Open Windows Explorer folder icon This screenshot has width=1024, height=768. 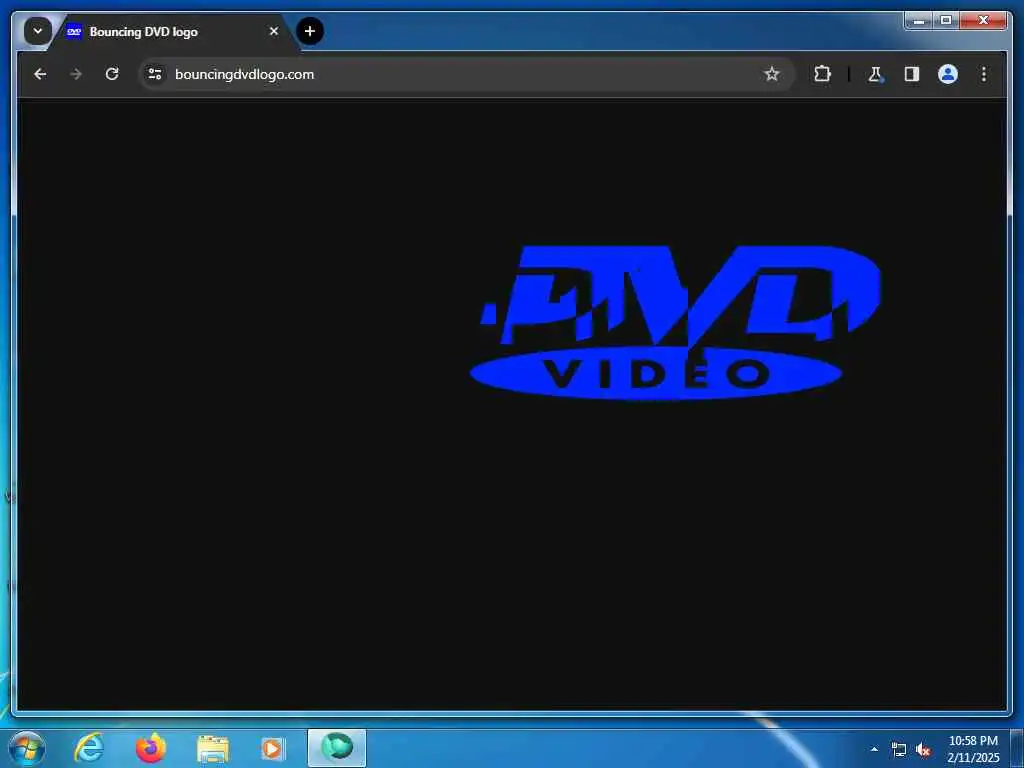[212, 749]
